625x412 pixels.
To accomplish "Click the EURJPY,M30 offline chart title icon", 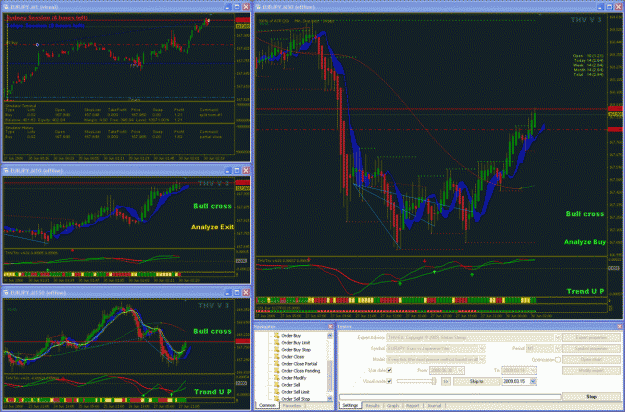I will (258, 7).
